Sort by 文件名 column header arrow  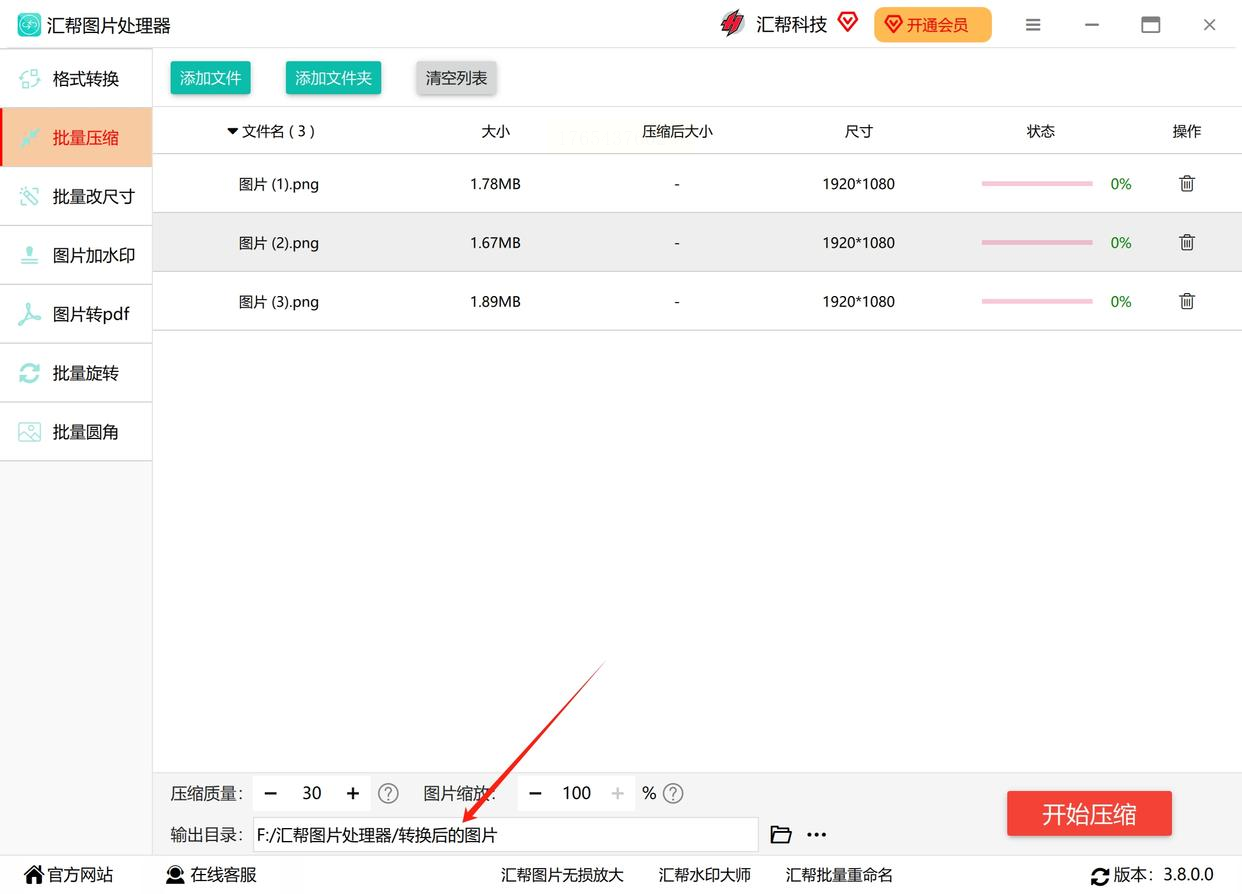(233, 131)
